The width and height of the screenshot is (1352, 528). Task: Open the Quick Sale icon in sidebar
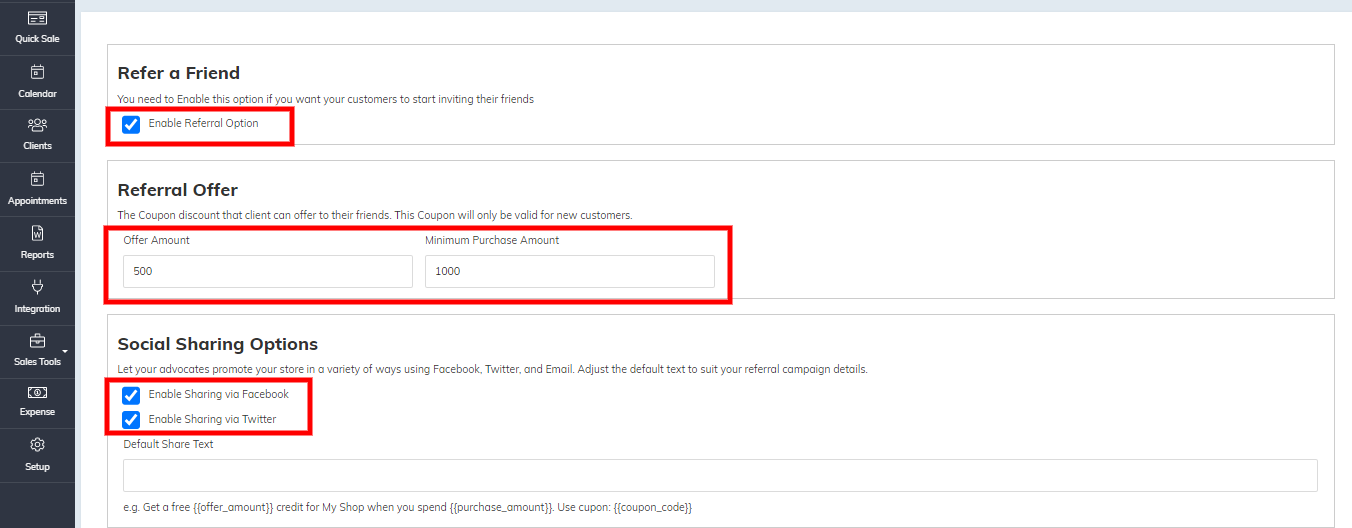coord(37,18)
